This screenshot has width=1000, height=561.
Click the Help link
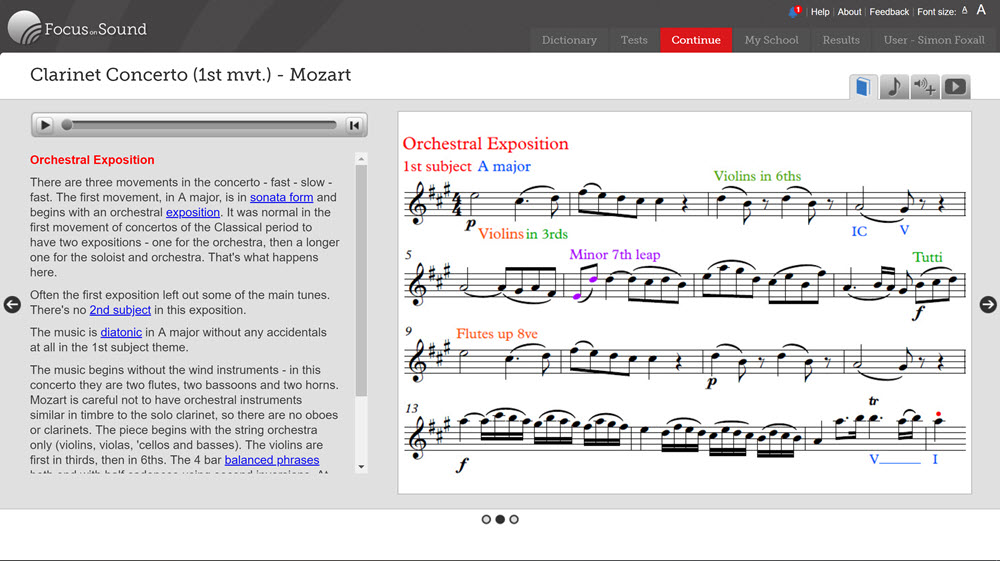pyautogui.click(x=820, y=11)
